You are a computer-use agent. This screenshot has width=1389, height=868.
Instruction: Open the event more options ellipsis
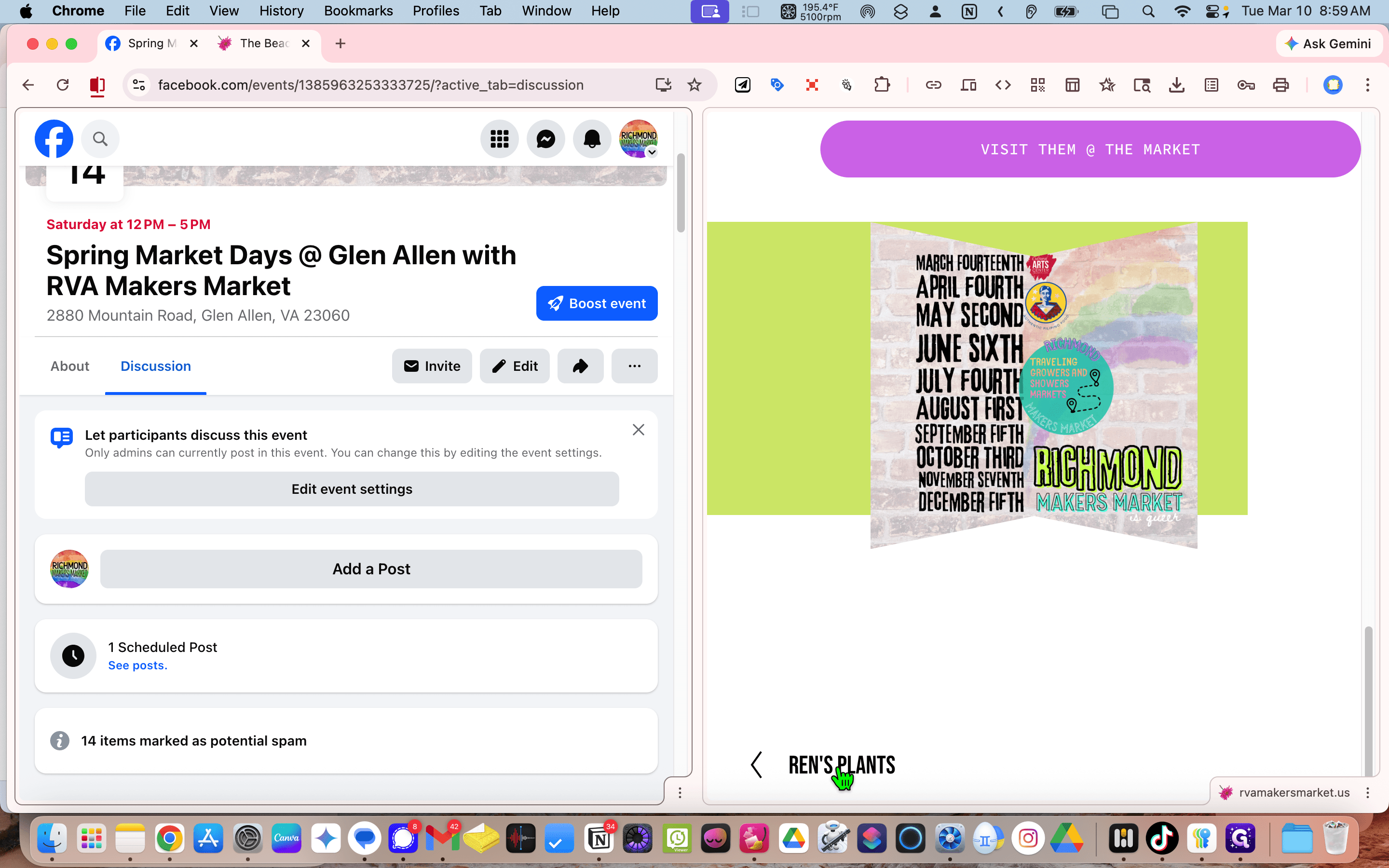pyautogui.click(x=634, y=366)
